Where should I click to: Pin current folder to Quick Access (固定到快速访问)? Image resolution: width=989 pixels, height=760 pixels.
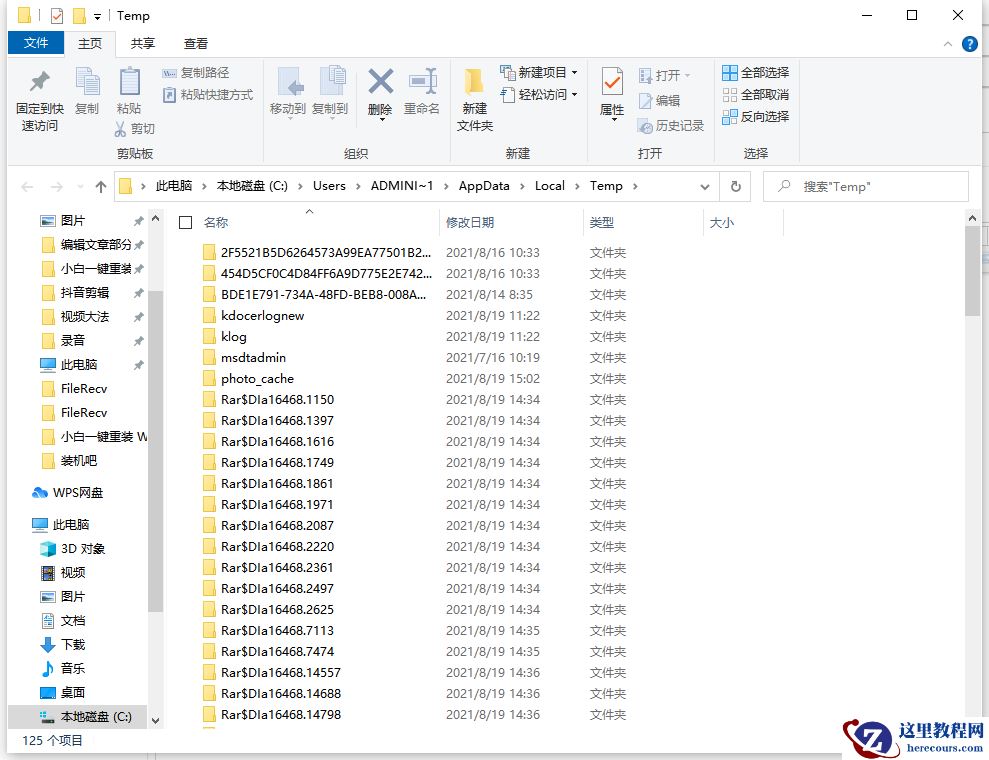[37, 97]
